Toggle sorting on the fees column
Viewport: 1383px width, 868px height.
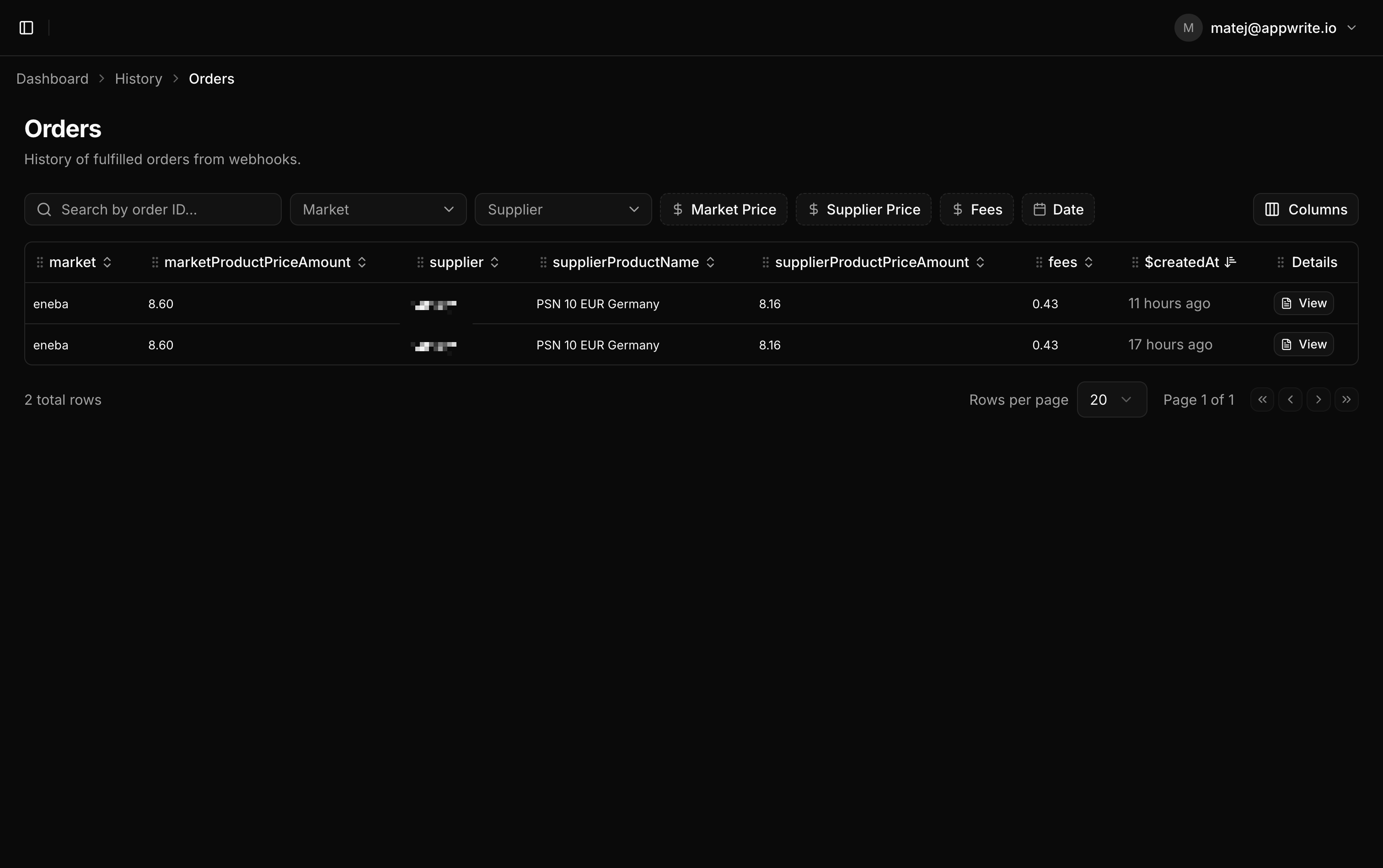[1089, 262]
